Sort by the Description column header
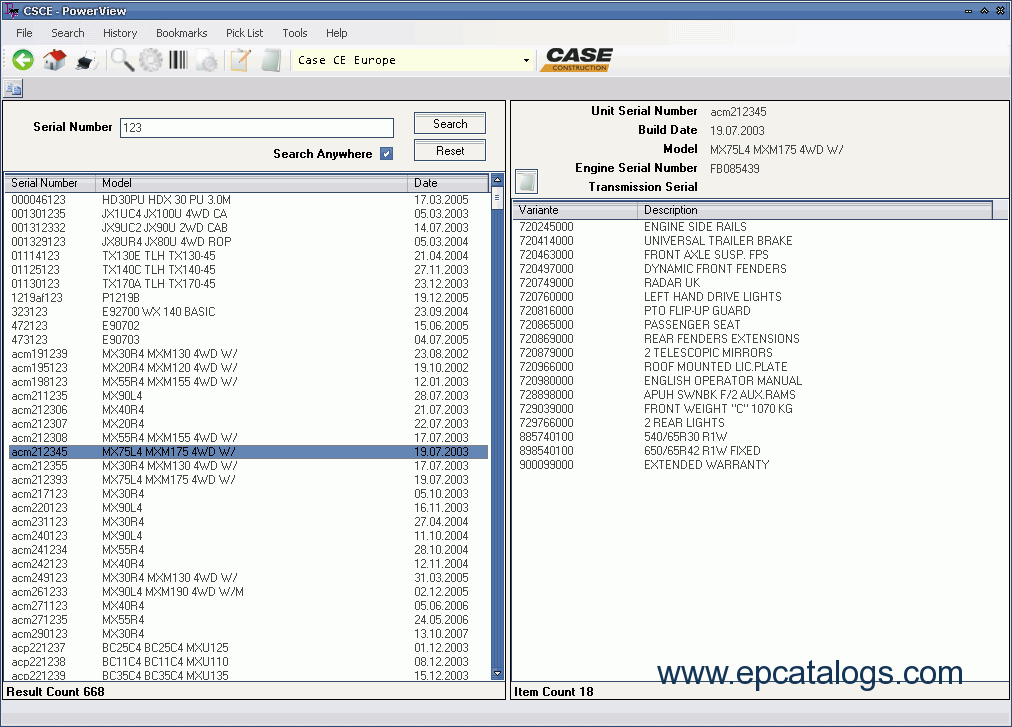 tap(815, 210)
